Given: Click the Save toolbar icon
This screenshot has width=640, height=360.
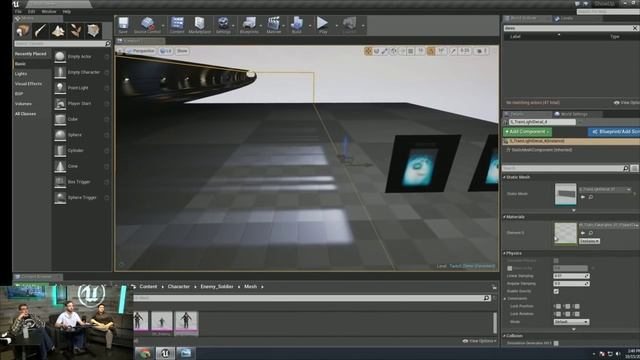Looking at the screenshot, I should (x=123, y=25).
